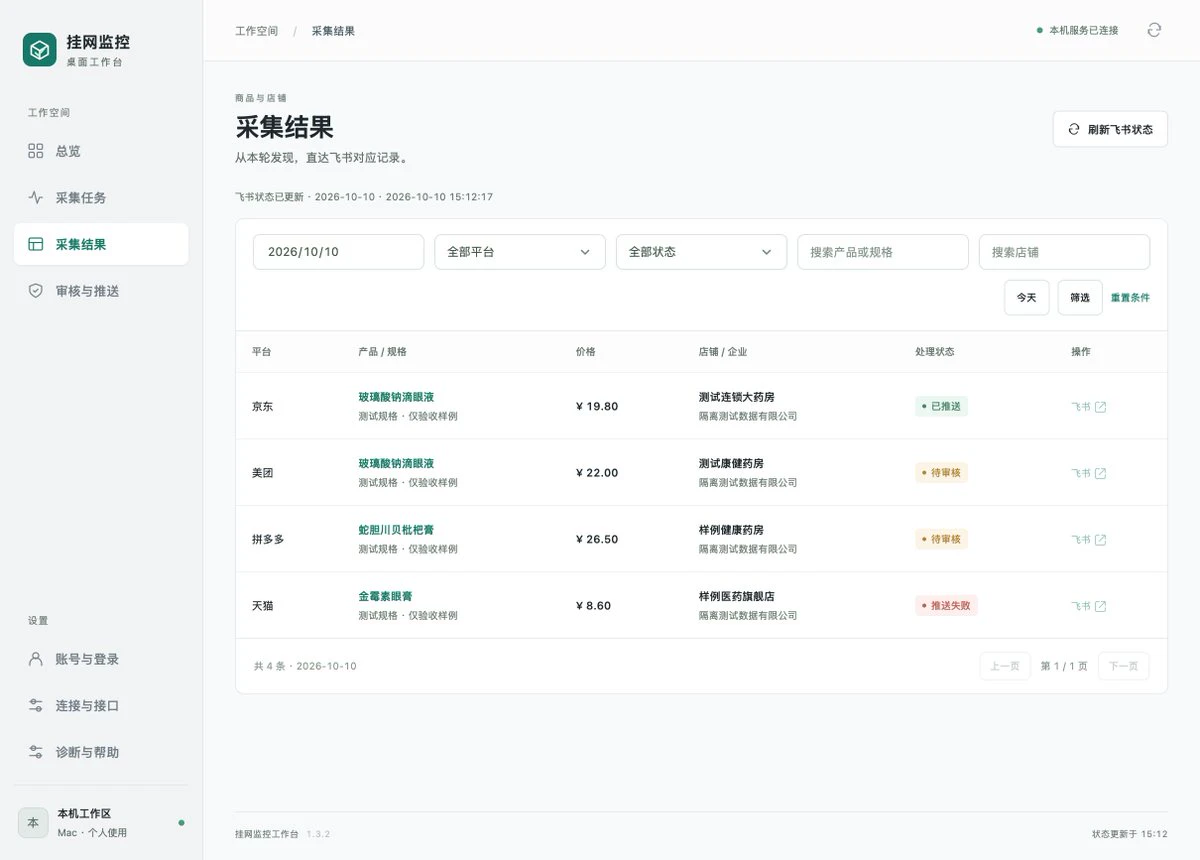Open the 蛇胆川贝枇杷膏 product link
This screenshot has width=1200, height=860.
click(x=396, y=530)
